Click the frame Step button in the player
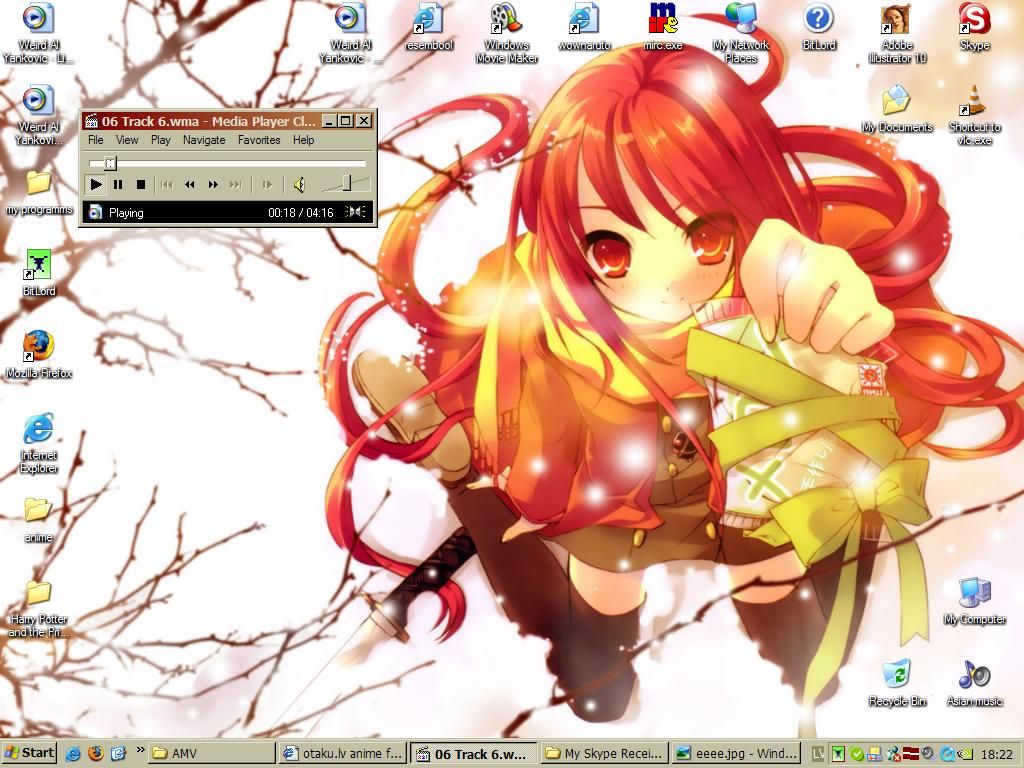 click(x=266, y=185)
